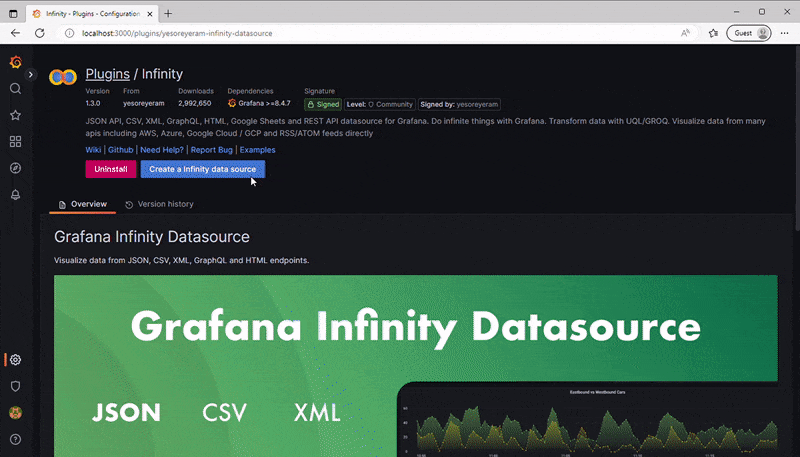Click the Level: Community badge

tap(380, 105)
